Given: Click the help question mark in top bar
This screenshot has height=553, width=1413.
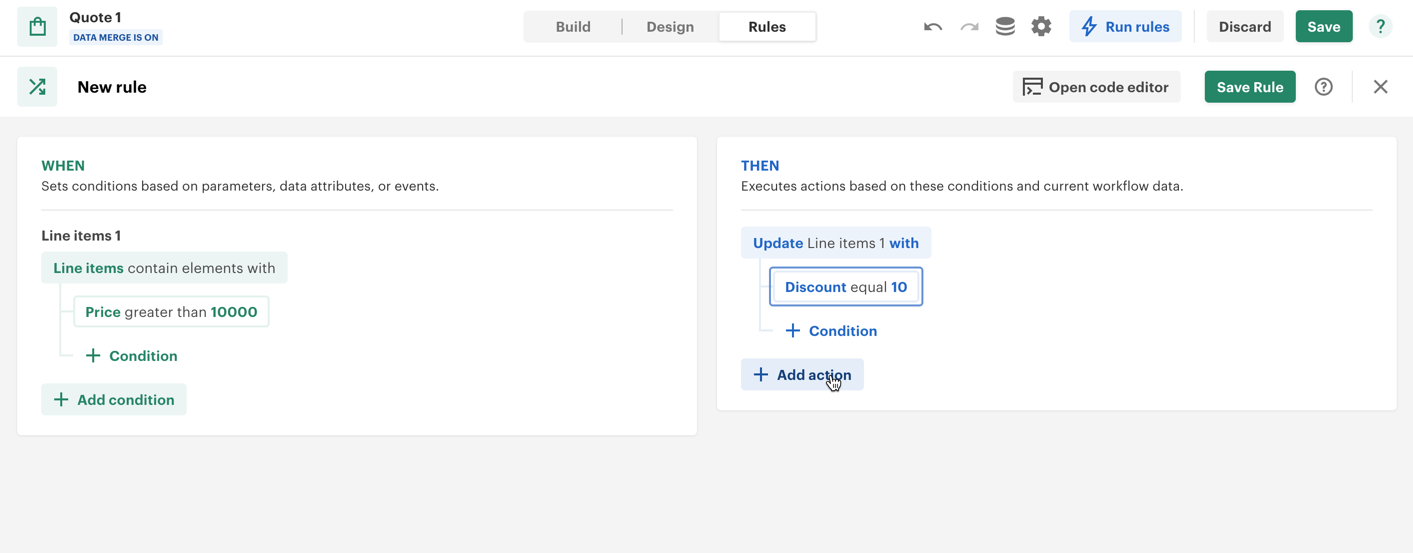Looking at the screenshot, I should pos(1380,27).
